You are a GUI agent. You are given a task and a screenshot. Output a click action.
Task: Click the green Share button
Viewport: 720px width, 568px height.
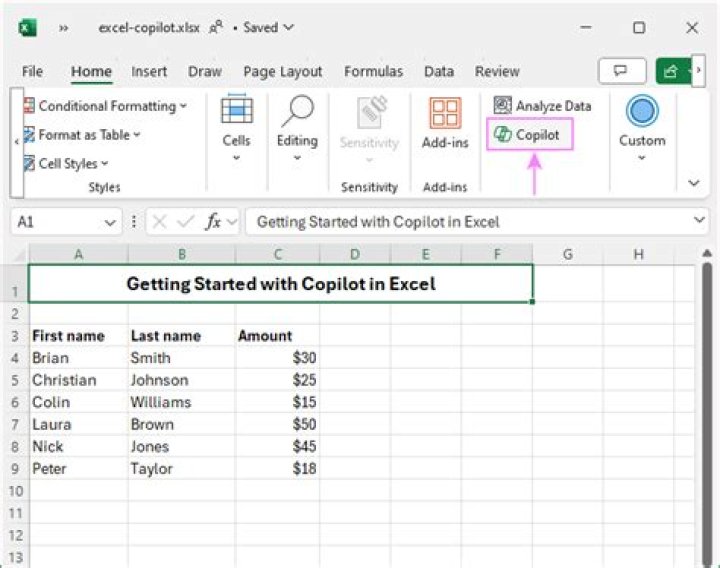(x=673, y=71)
